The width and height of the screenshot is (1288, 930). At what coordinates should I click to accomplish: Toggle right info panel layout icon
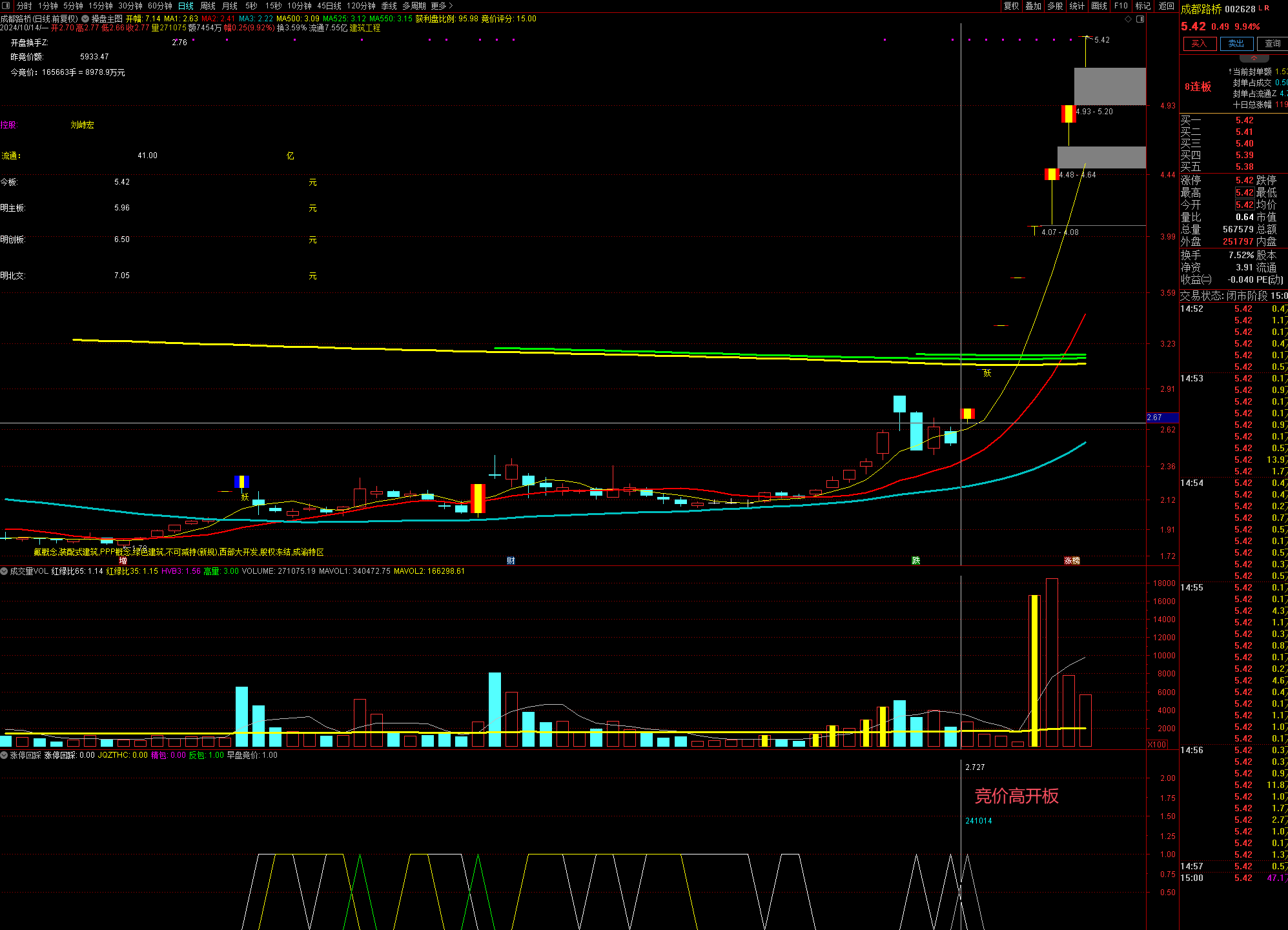click(1140, 19)
